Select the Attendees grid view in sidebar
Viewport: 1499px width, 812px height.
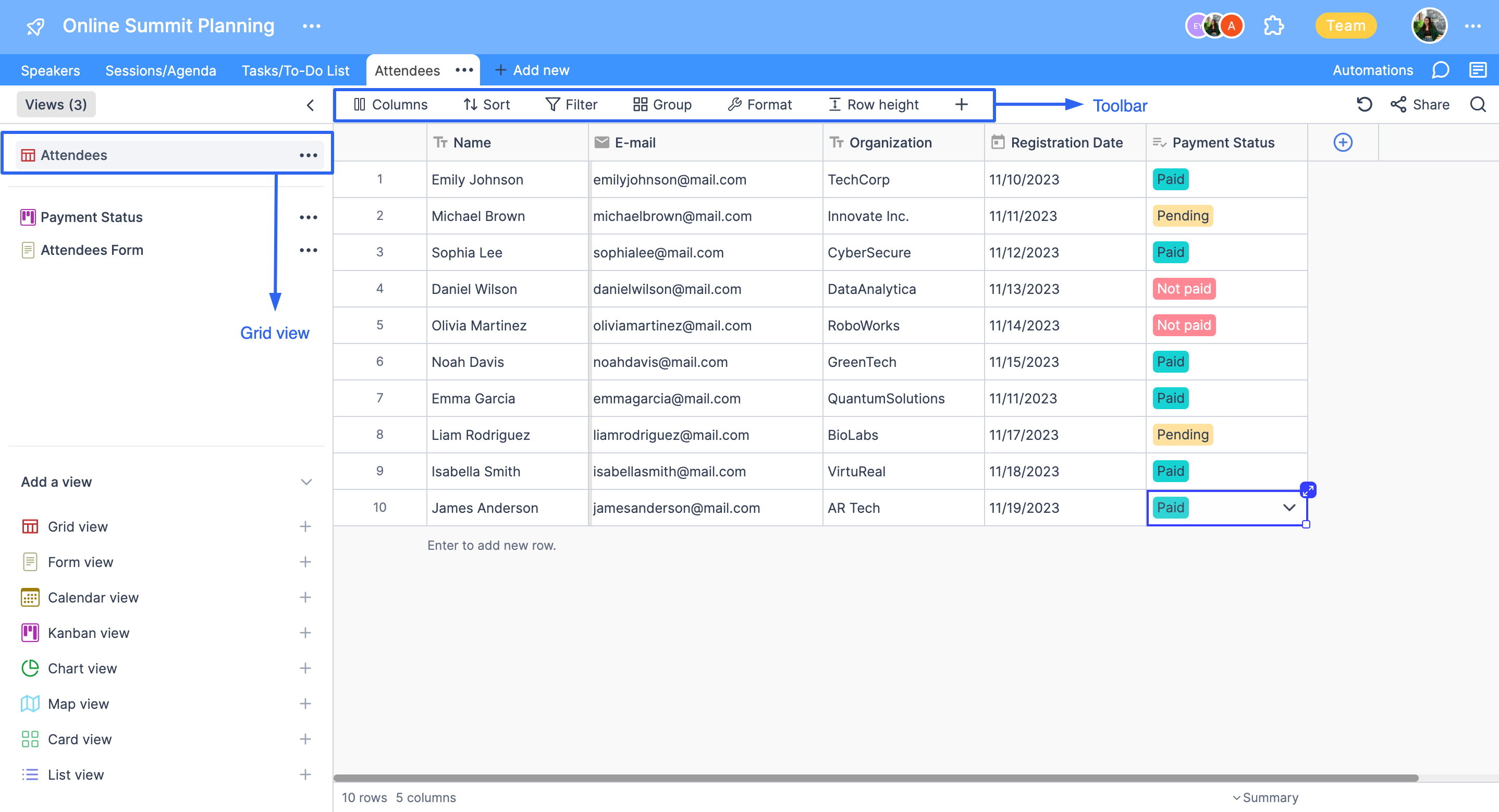tap(169, 155)
